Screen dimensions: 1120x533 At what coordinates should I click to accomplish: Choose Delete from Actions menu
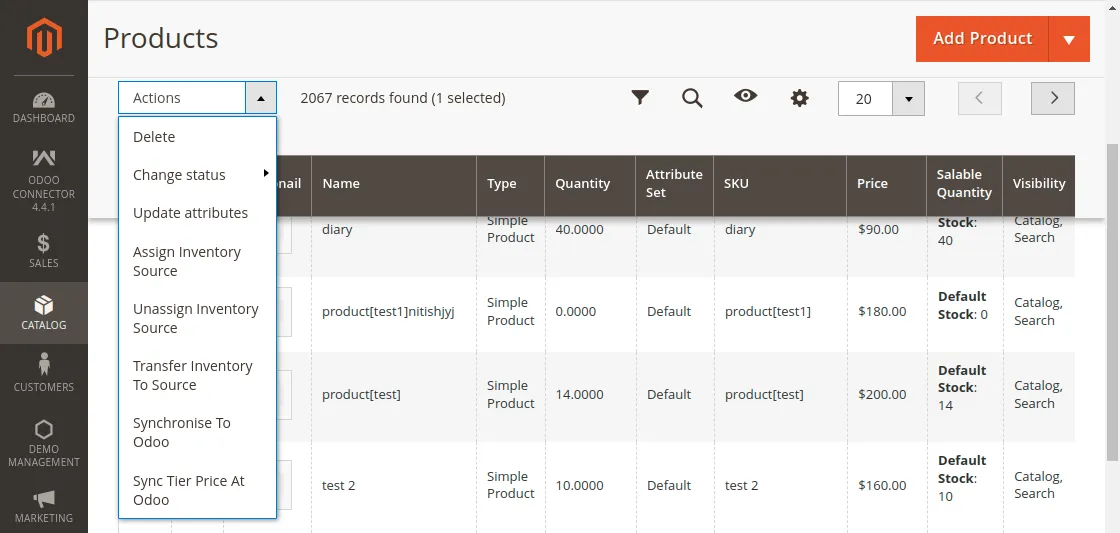(x=197, y=136)
